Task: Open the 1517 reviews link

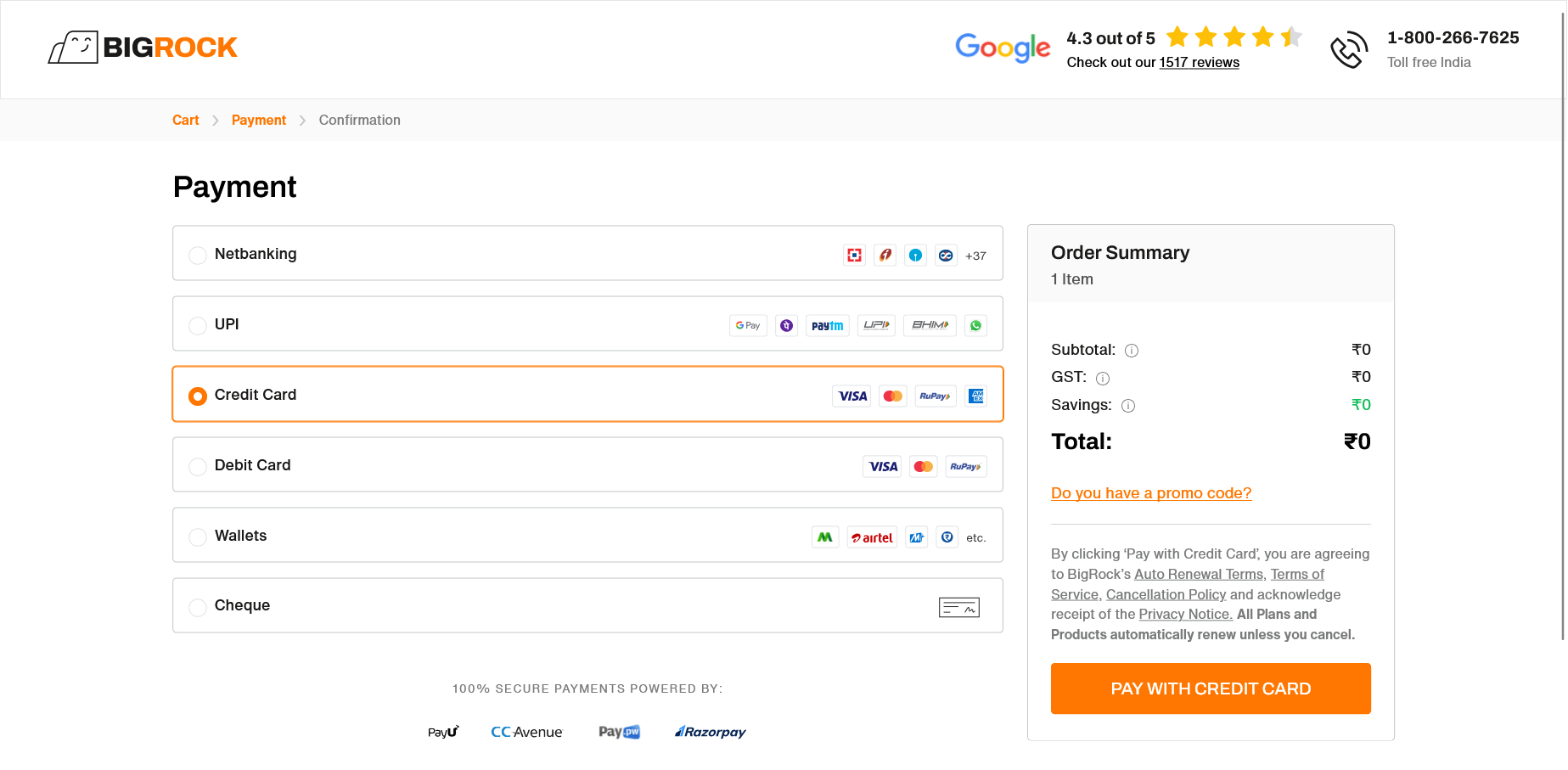Action: pyautogui.click(x=1200, y=63)
